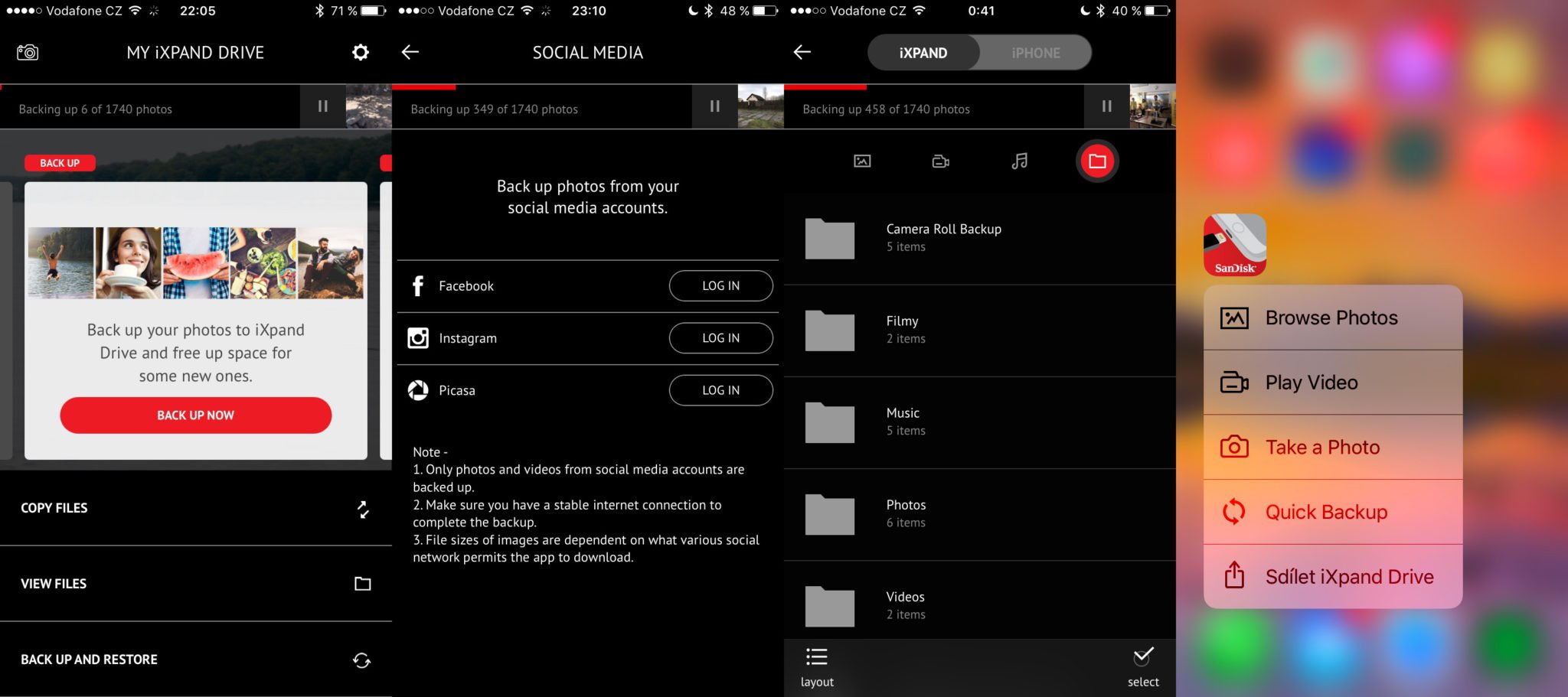Select the red folder view icon

click(x=1097, y=161)
